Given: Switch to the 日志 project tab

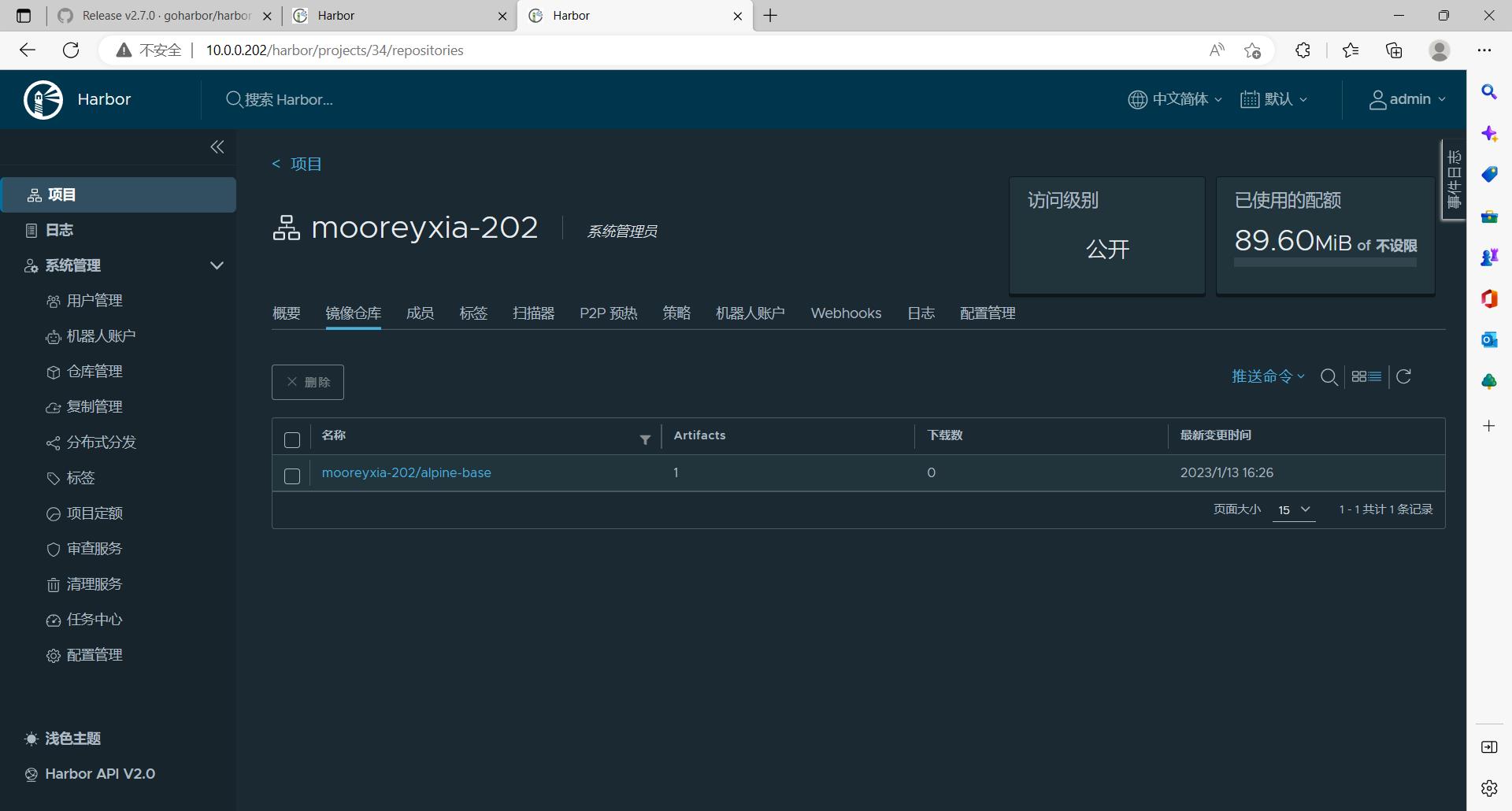Looking at the screenshot, I should 921,313.
